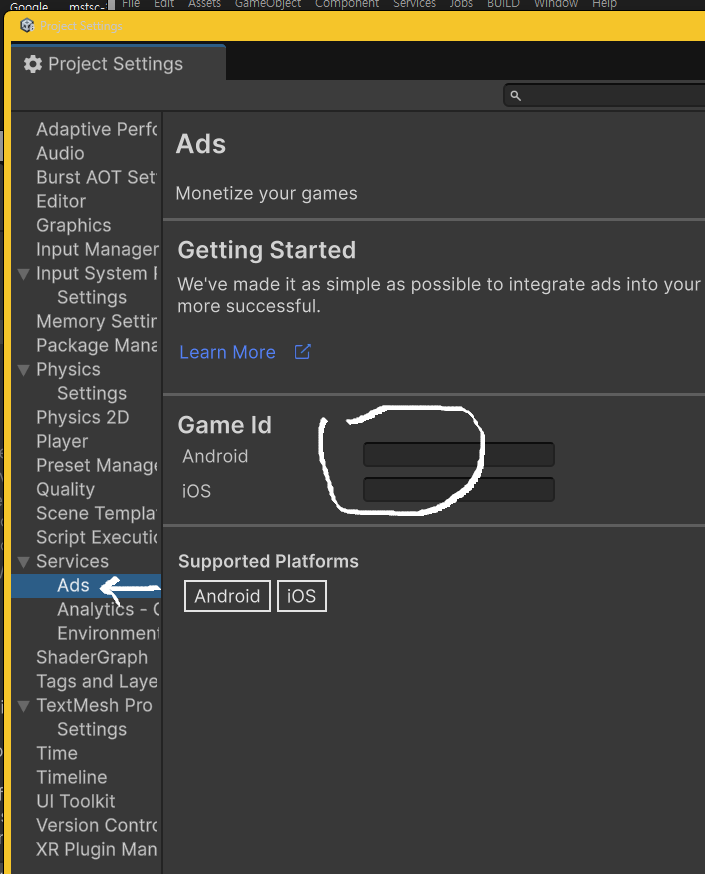705x874 pixels.
Task: Open the File menu
Action: coord(131,4)
